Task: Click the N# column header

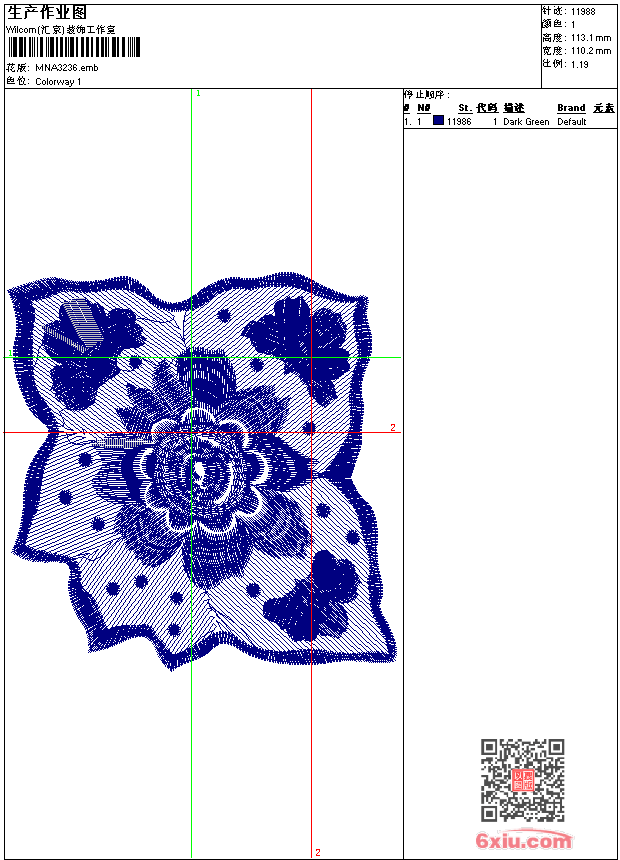Action: pos(424,108)
